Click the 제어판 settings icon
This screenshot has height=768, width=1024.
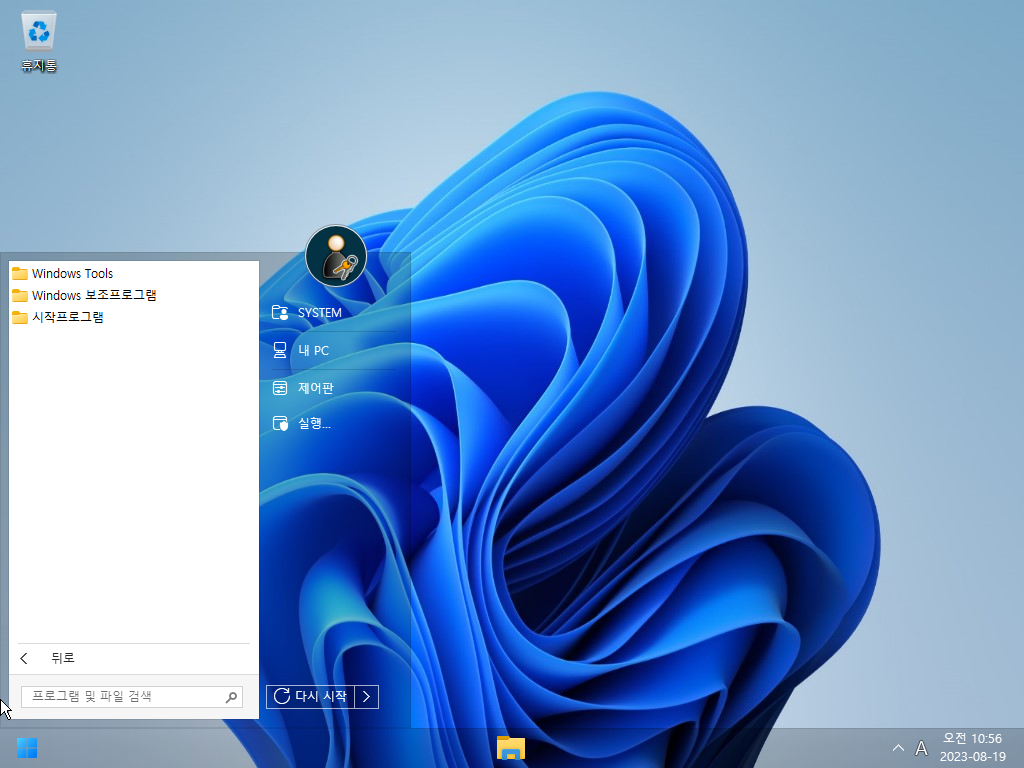[280, 388]
